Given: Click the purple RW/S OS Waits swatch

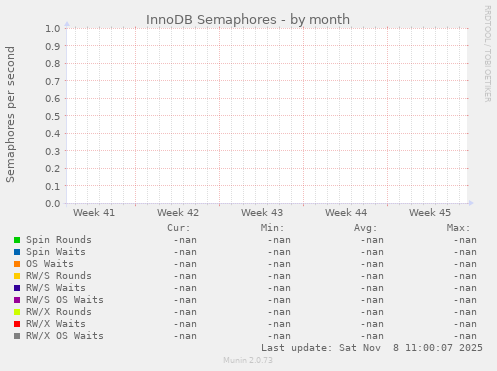Looking at the screenshot, I should 17,300.
